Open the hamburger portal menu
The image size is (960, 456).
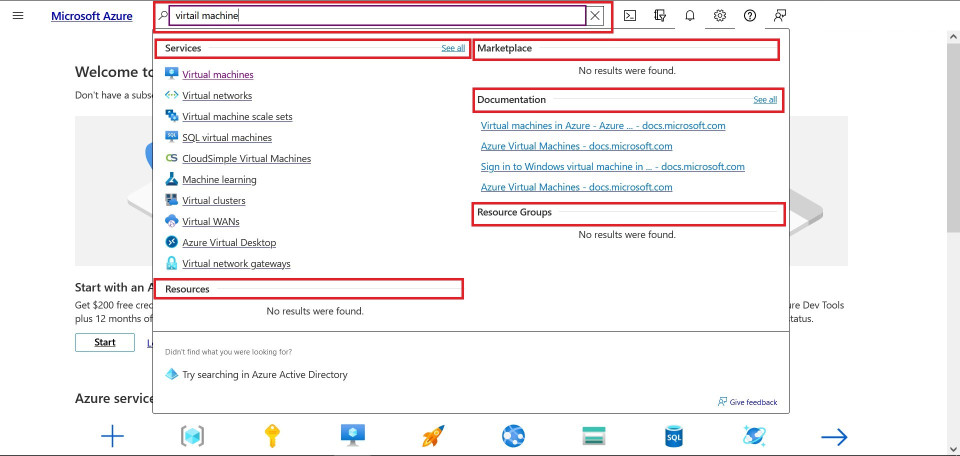click(x=18, y=16)
